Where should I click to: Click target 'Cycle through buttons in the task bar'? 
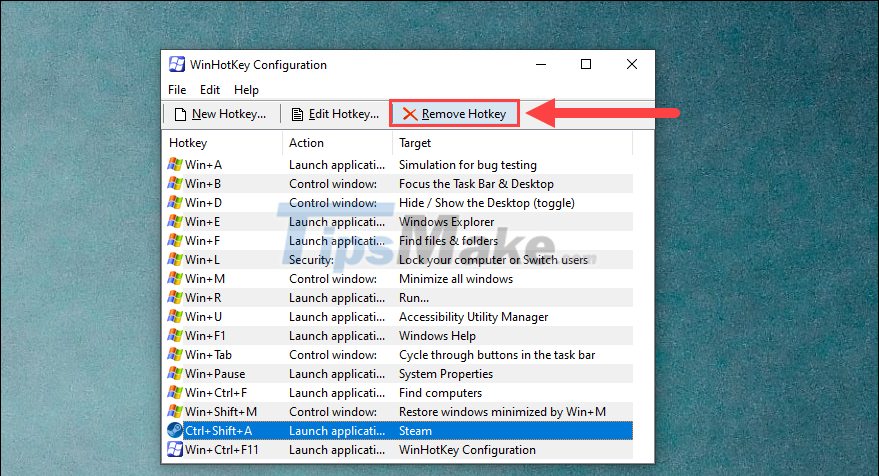pyautogui.click(x=497, y=355)
